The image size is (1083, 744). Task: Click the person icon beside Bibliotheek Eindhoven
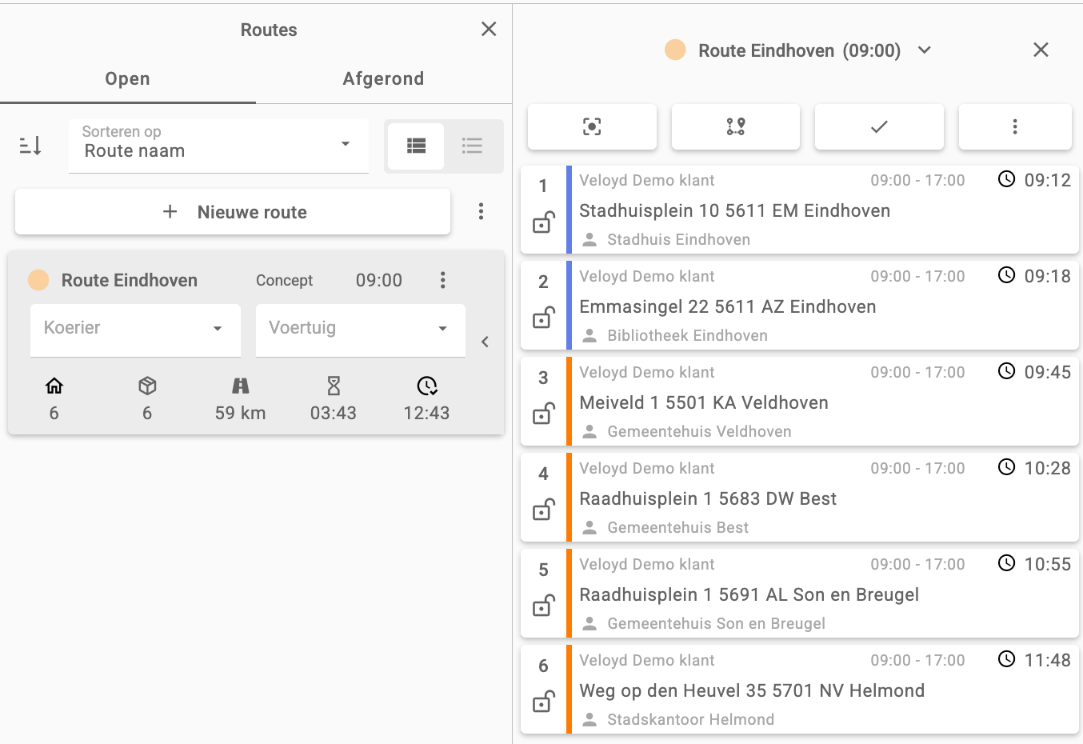[x=589, y=336]
